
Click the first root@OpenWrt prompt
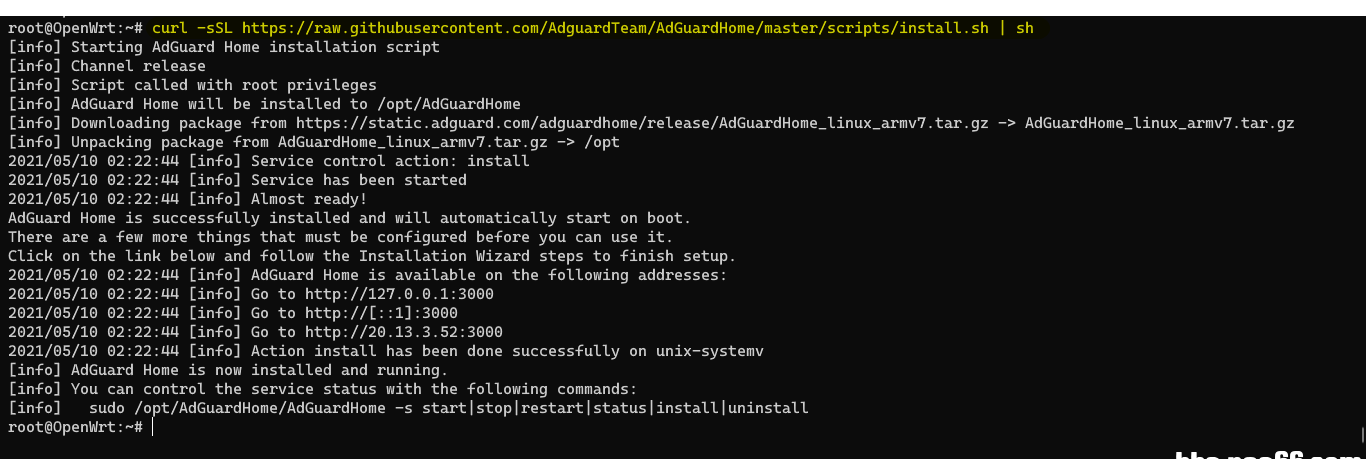coord(75,28)
